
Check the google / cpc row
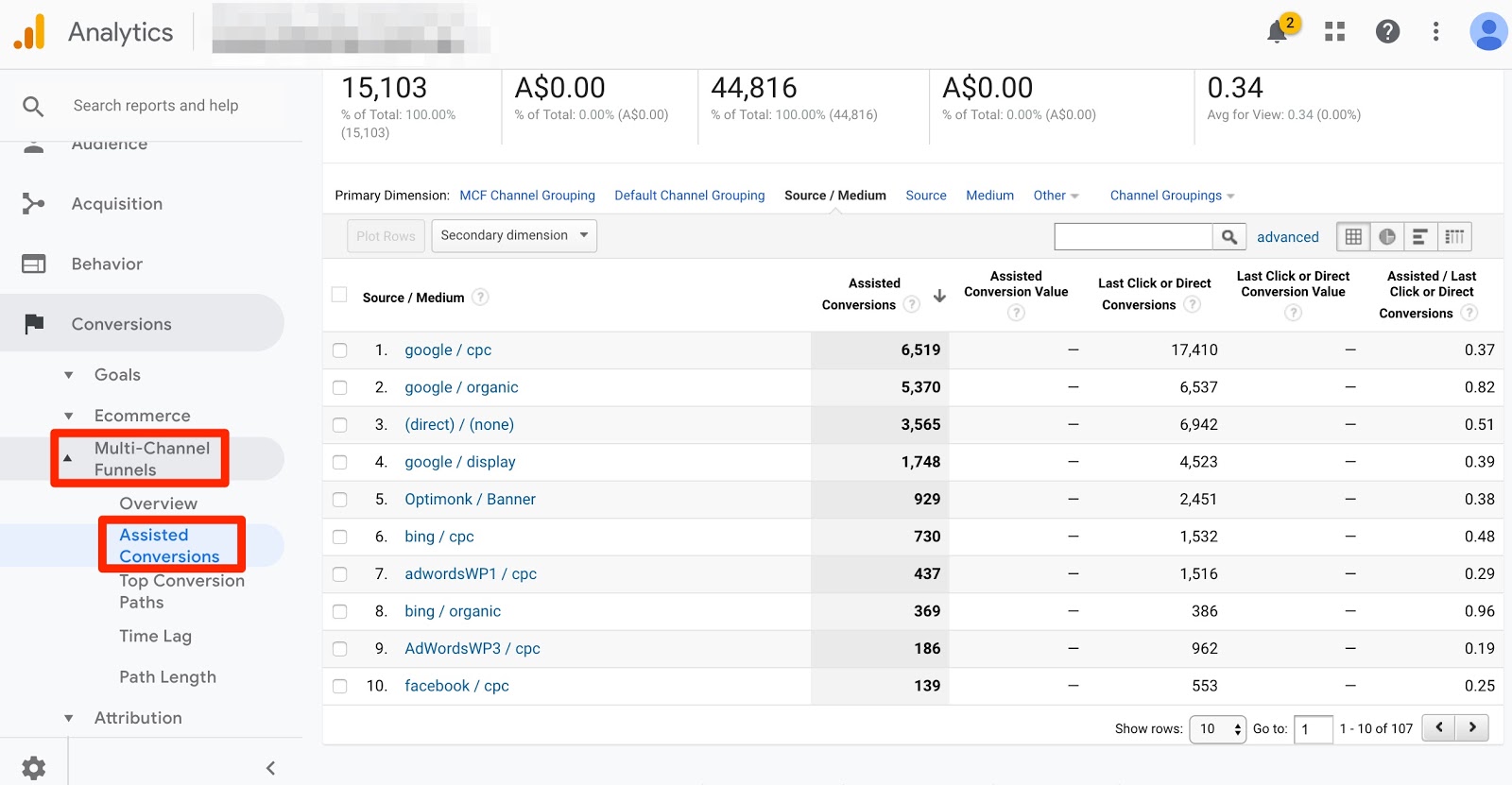coord(339,350)
